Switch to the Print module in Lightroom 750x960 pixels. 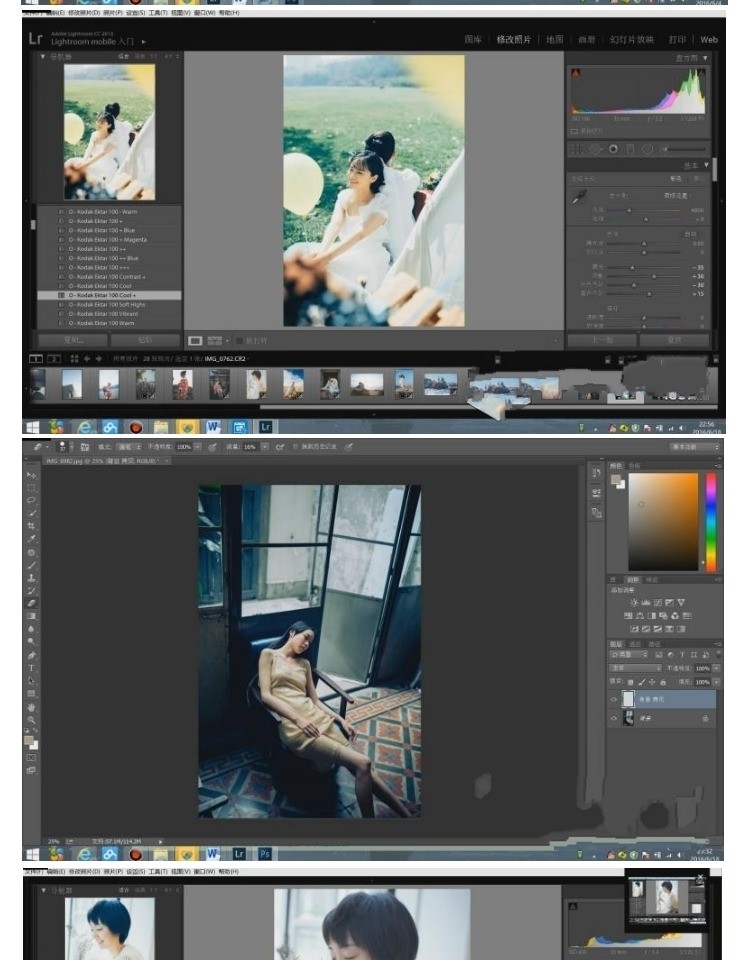tap(677, 40)
